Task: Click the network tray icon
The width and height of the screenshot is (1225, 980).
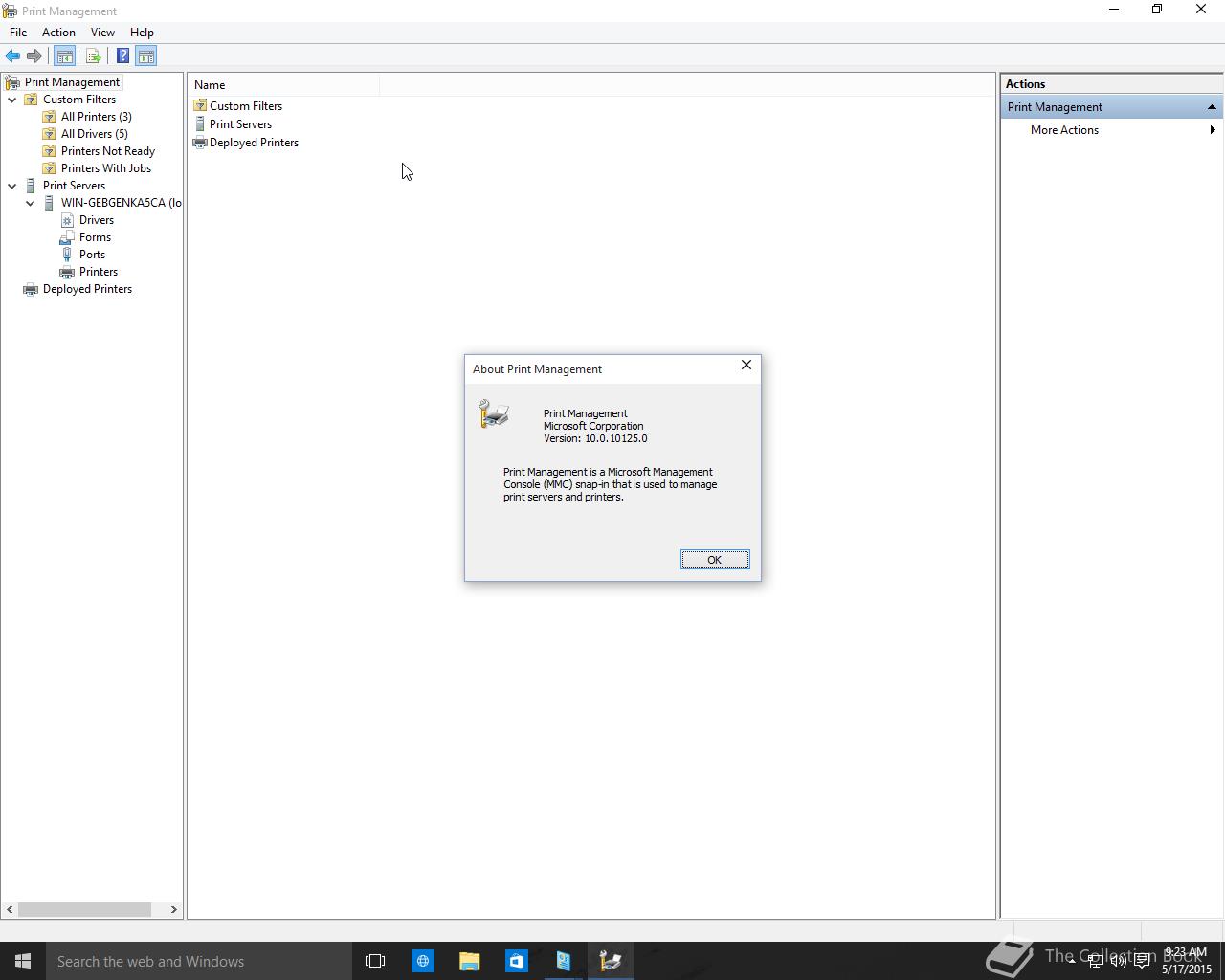Action: coord(1095,961)
